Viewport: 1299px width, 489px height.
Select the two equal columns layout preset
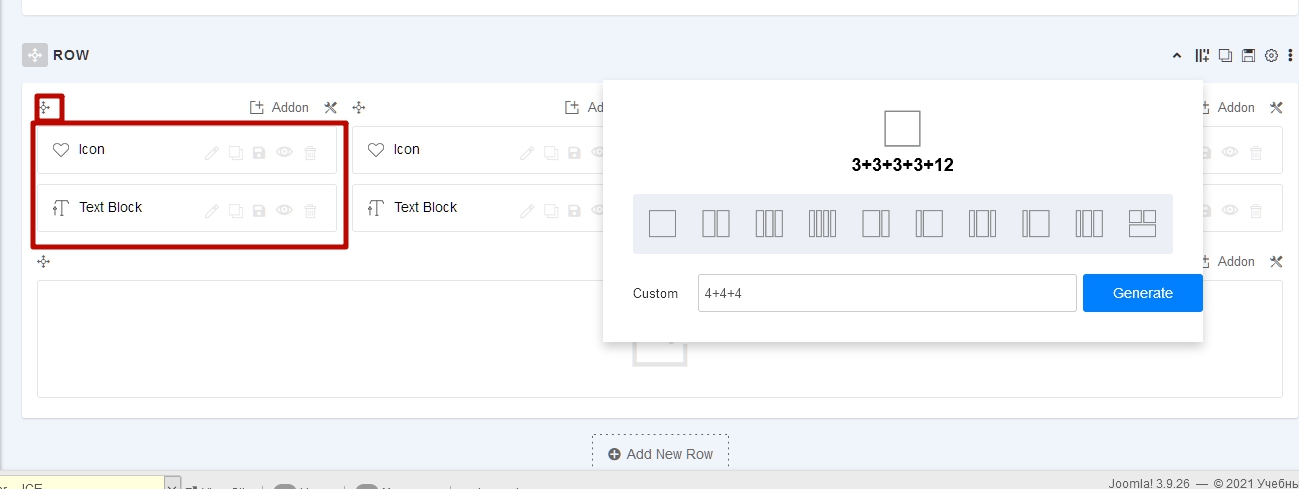tap(716, 224)
